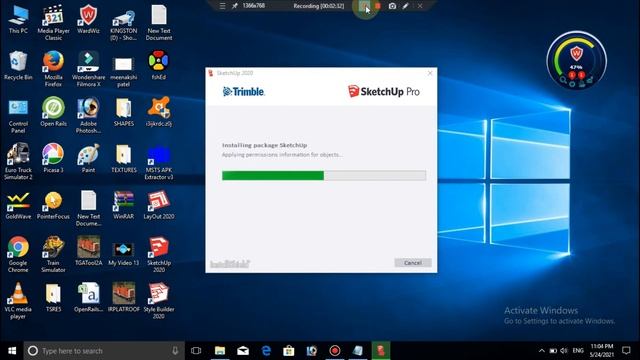Open the Mail app from taskbar

[243, 351]
